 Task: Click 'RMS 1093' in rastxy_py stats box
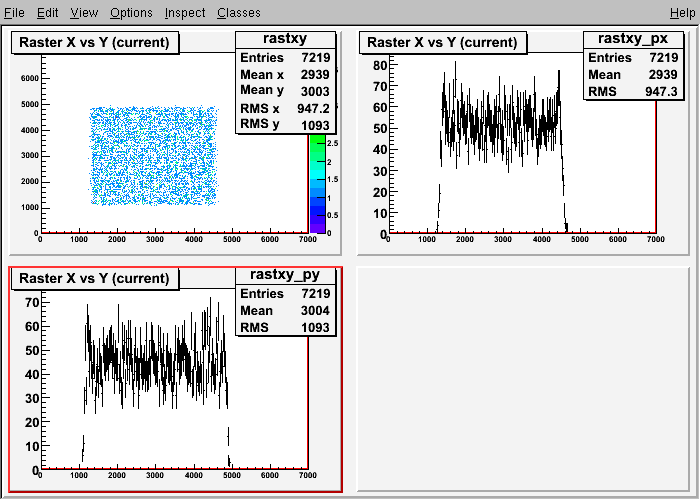[285, 327]
